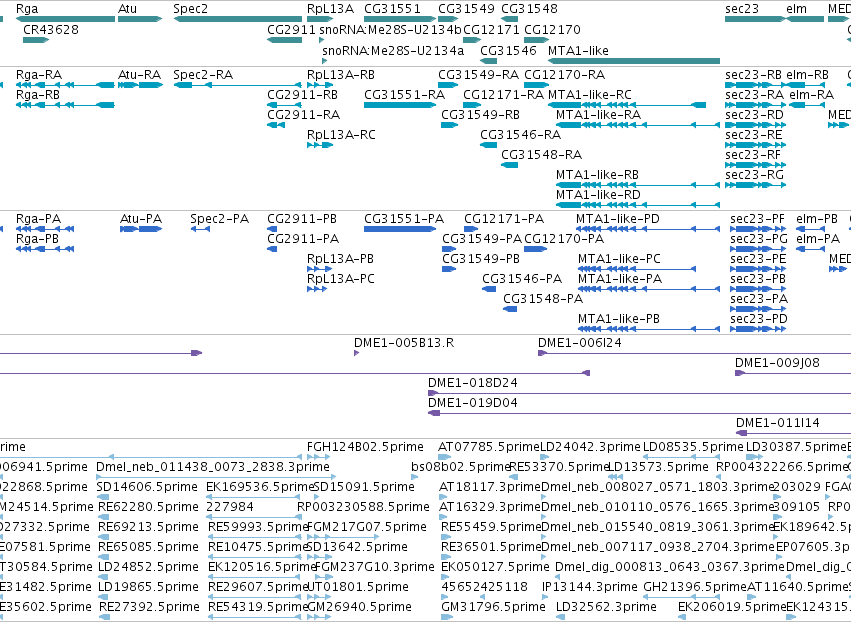This screenshot has height=622, width=851.
Task: Open EST GH21396.5prime label
Action: click(x=695, y=587)
